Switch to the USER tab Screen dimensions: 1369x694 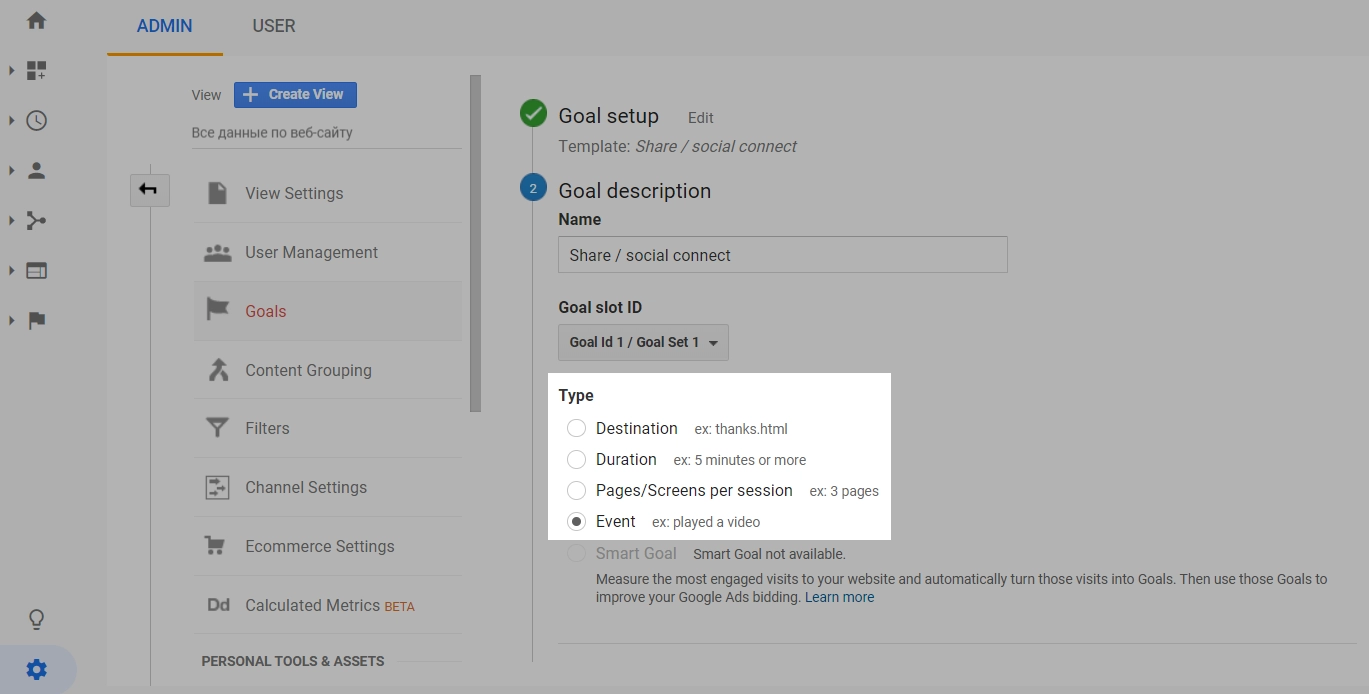(273, 26)
